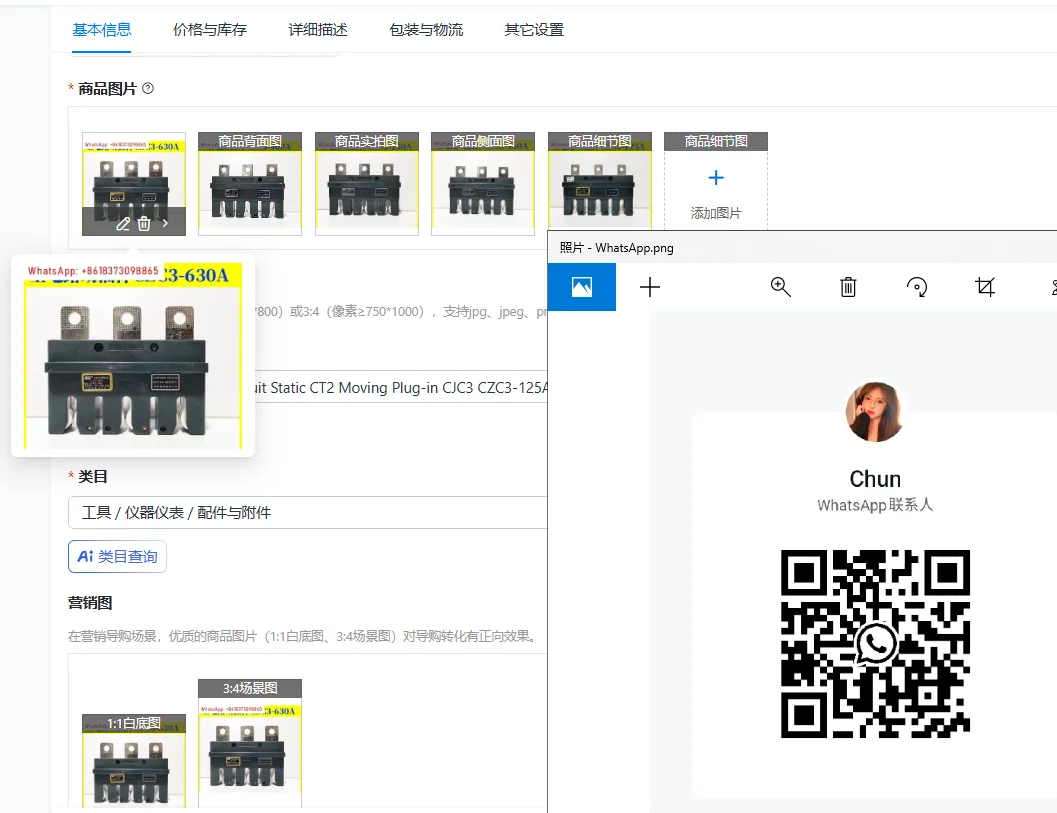The height and width of the screenshot is (813, 1057).
Task: Delete the first product image thumbnail
Action: click(144, 224)
